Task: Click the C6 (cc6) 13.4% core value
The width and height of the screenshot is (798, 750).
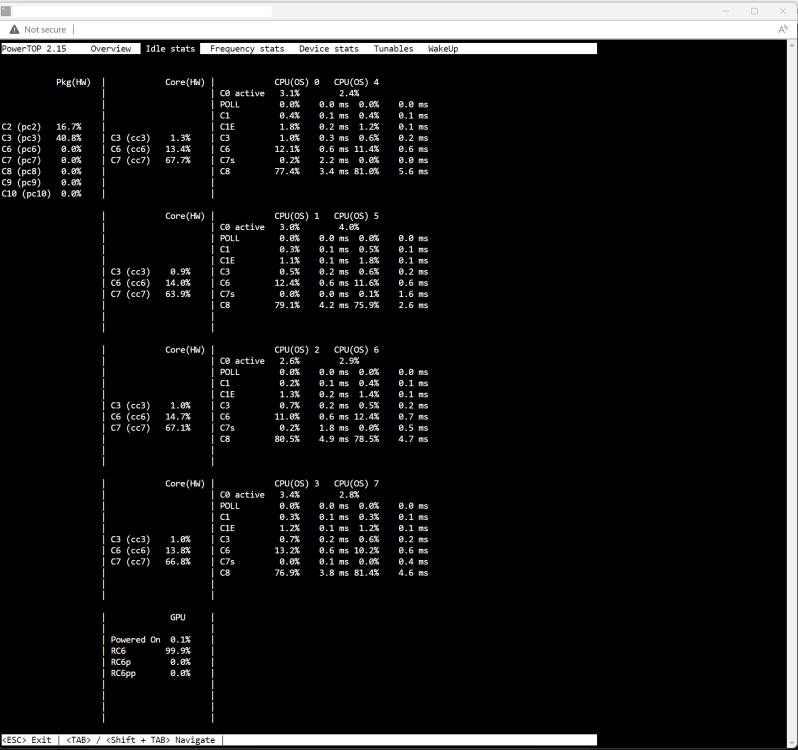Action: (178, 149)
